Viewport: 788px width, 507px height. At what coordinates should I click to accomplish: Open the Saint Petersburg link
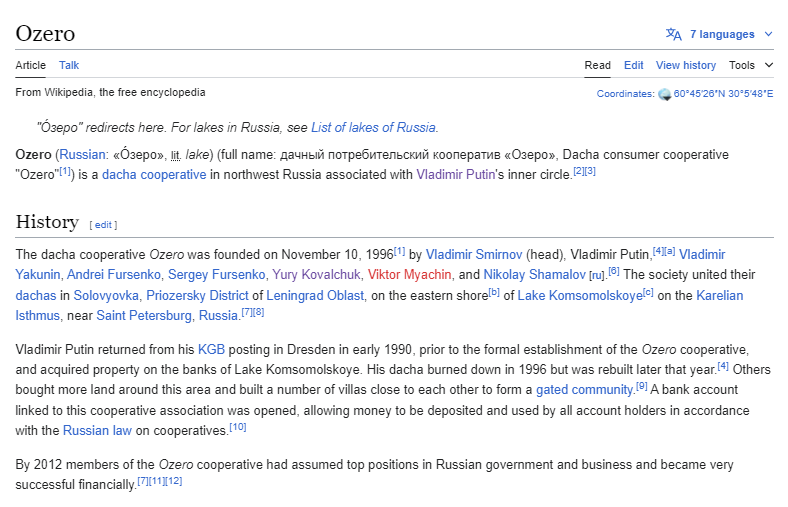click(x=144, y=316)
